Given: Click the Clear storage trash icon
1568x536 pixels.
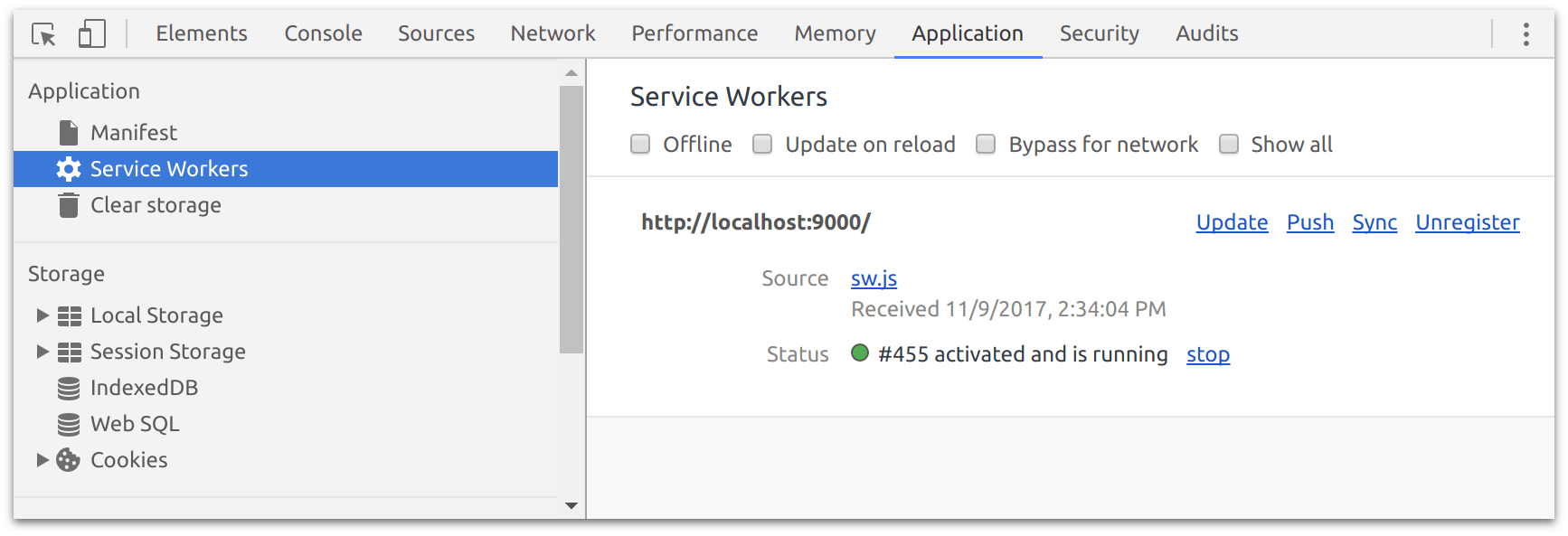Looking at the screenshot, I should point(69,205).
